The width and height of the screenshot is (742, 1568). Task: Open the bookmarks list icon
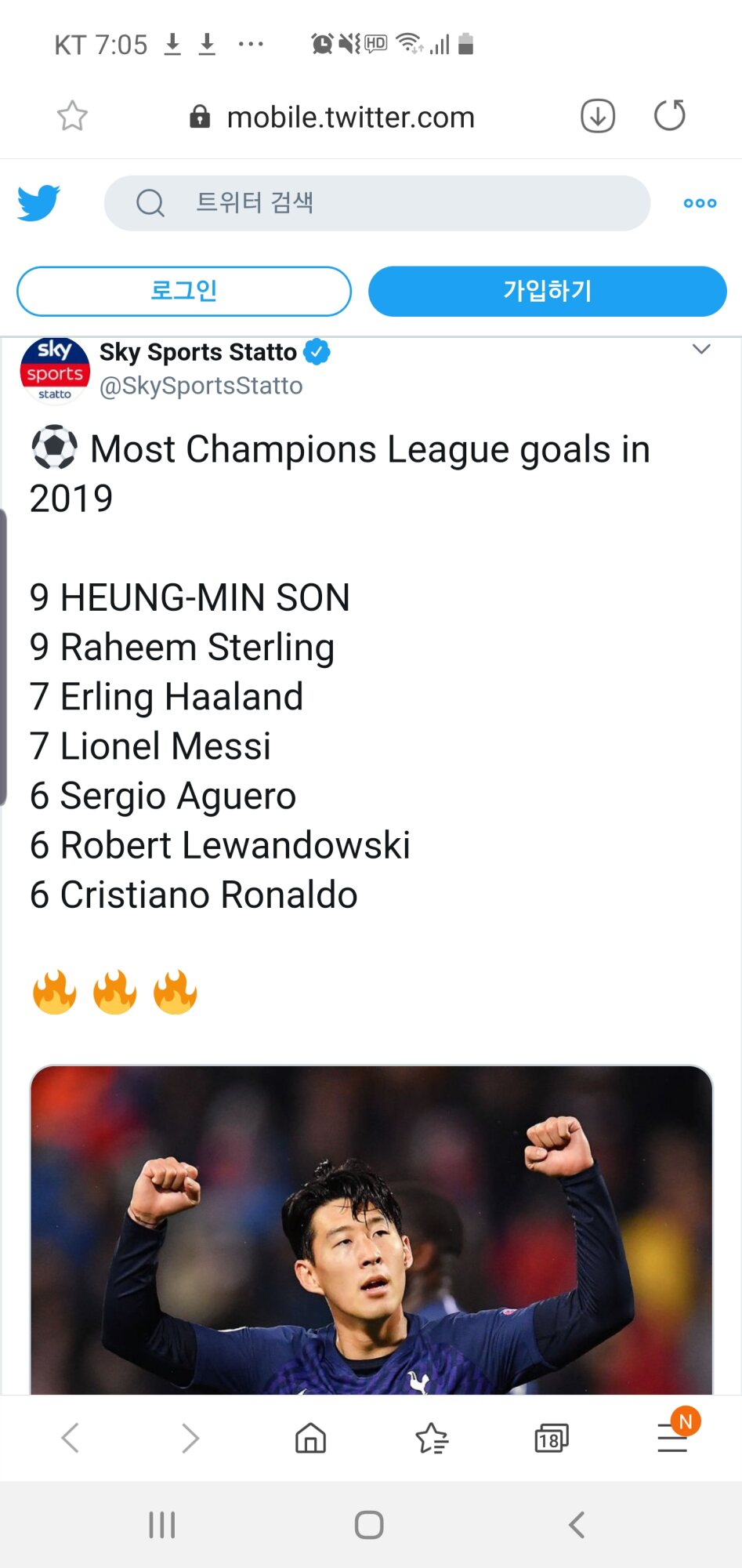432,1438
